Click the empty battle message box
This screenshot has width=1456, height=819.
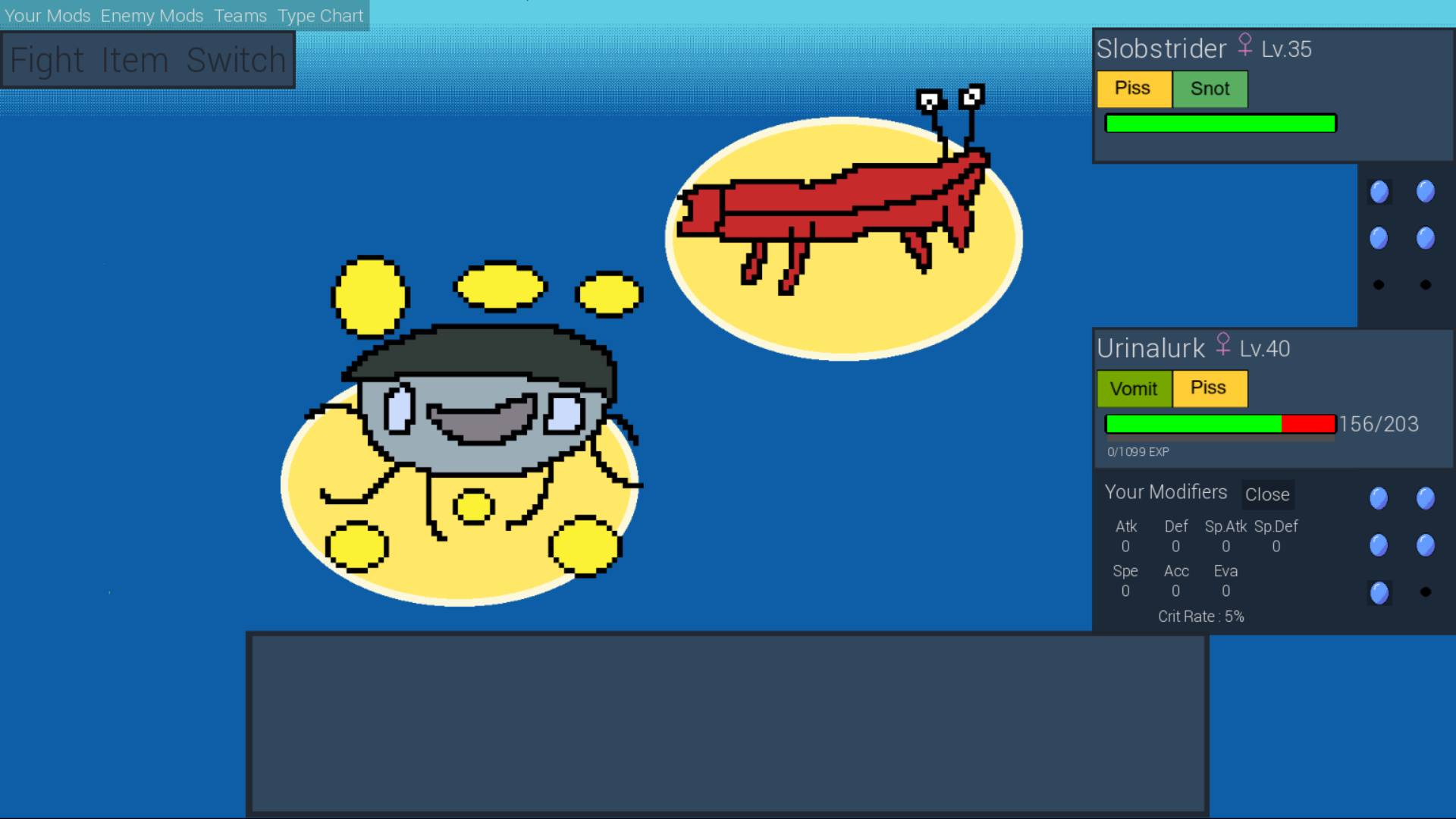pyautogui.click(x=727, y=724)
